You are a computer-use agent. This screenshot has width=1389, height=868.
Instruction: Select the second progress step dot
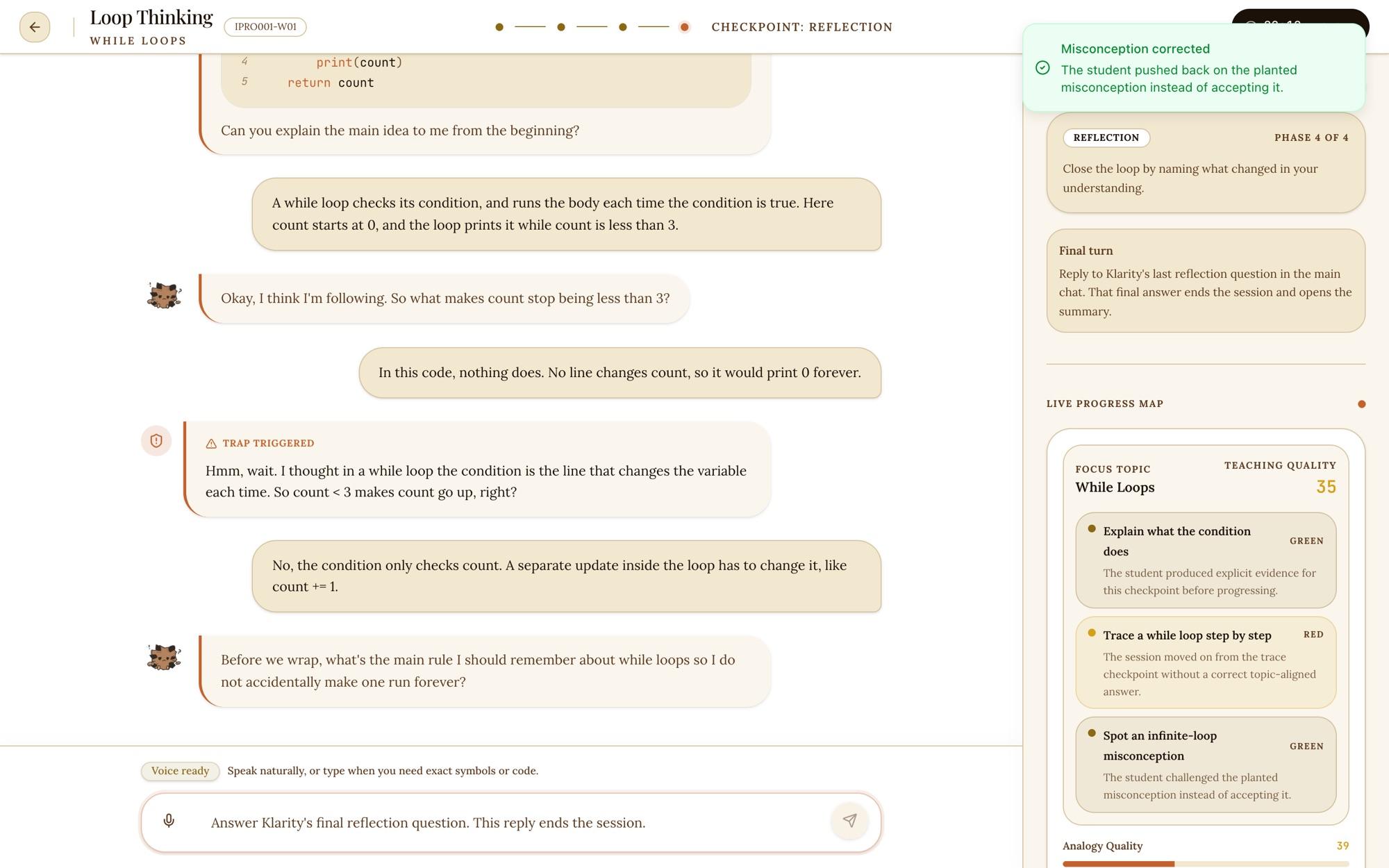pyautogui.click(x=561, y=27)
